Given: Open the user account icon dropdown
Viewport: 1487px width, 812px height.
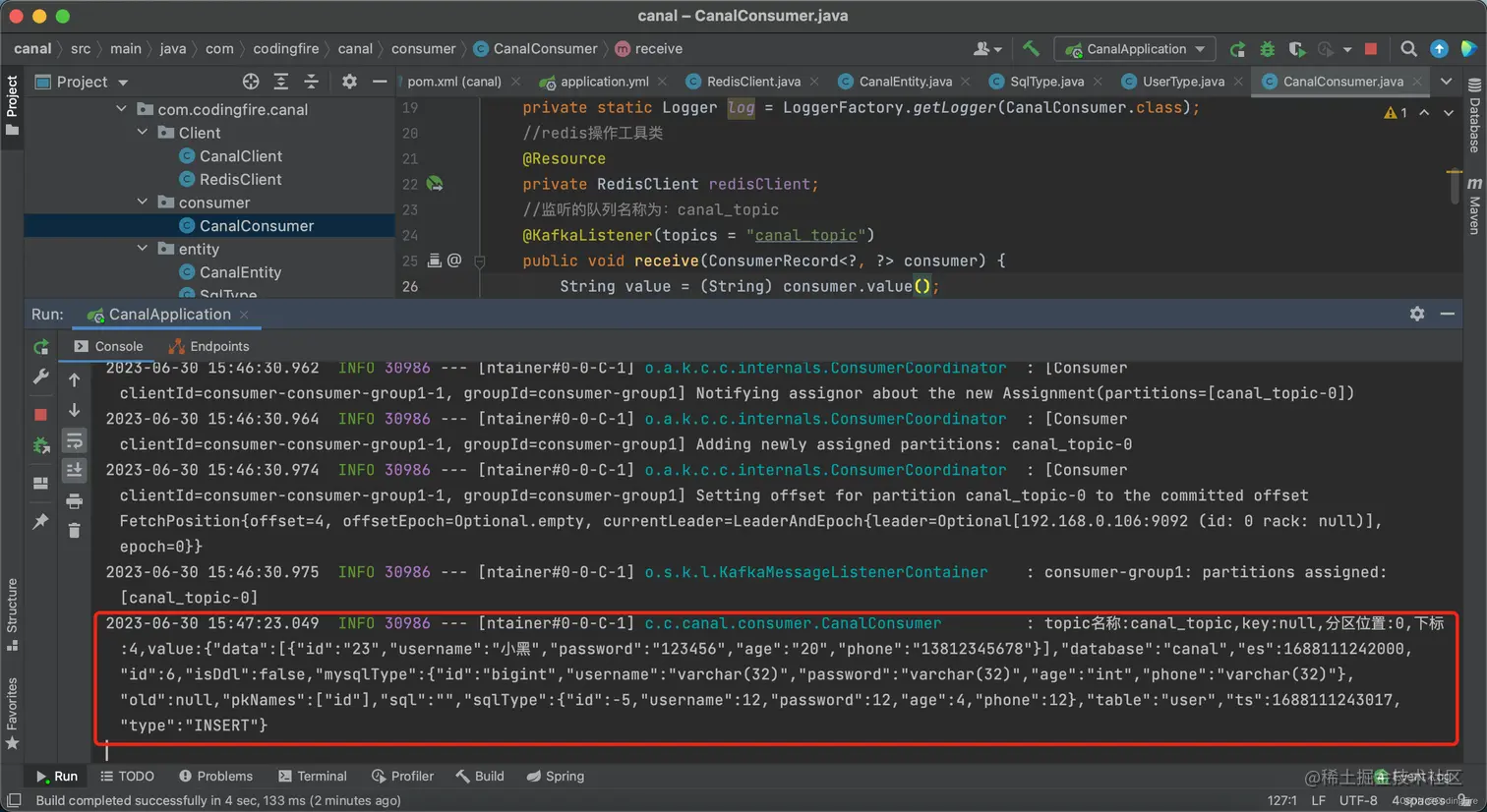Looking at the screenshot, I should 986,49.
